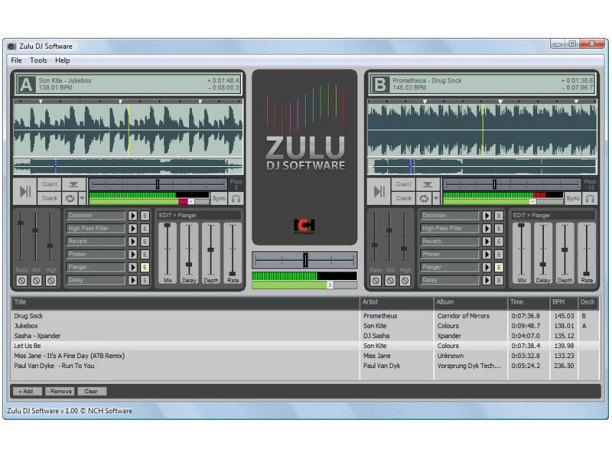Click Deck A waveform overview strip

pos(128,166)
